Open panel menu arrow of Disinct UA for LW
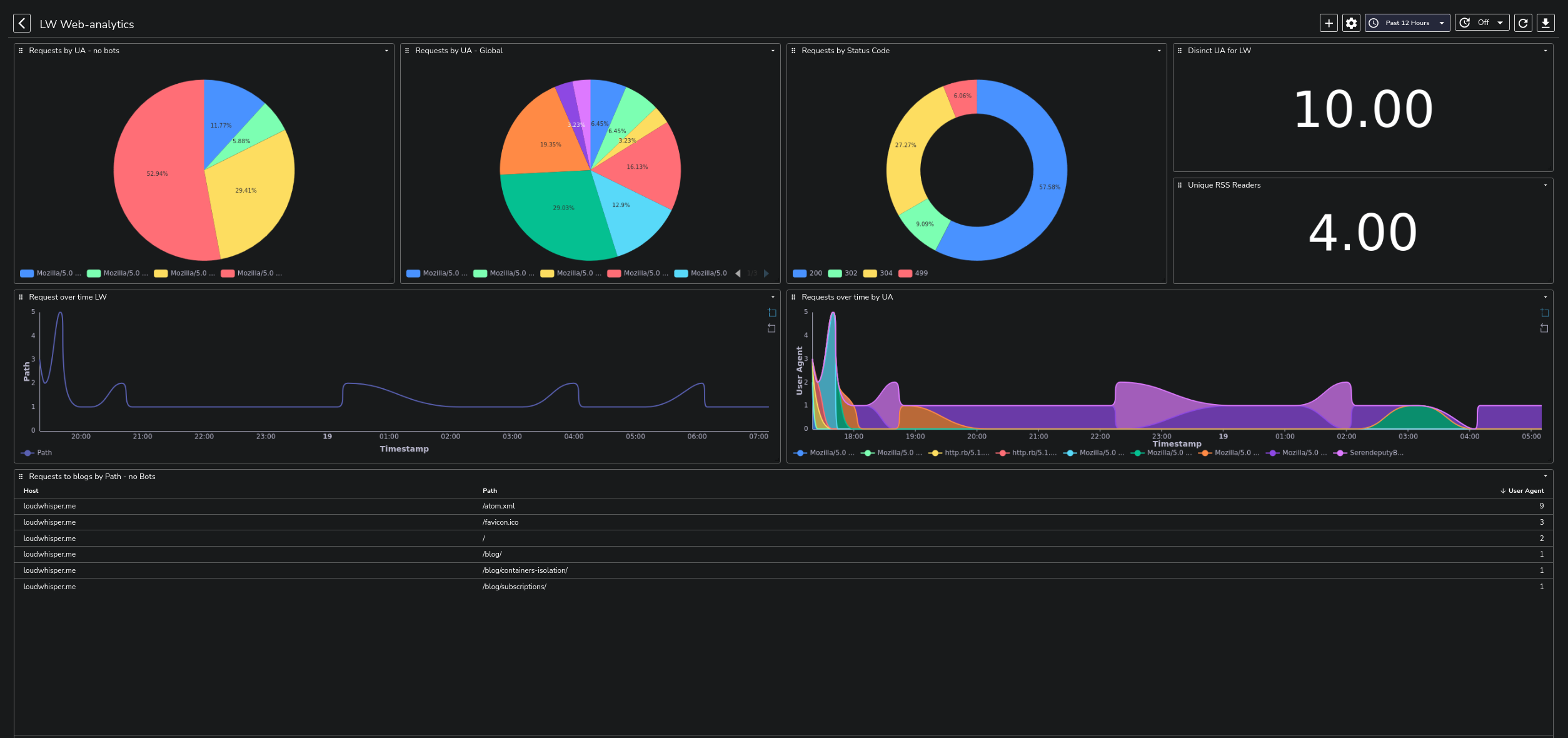This screenshot has width=1568, height=738. [x=1545, y=51]
